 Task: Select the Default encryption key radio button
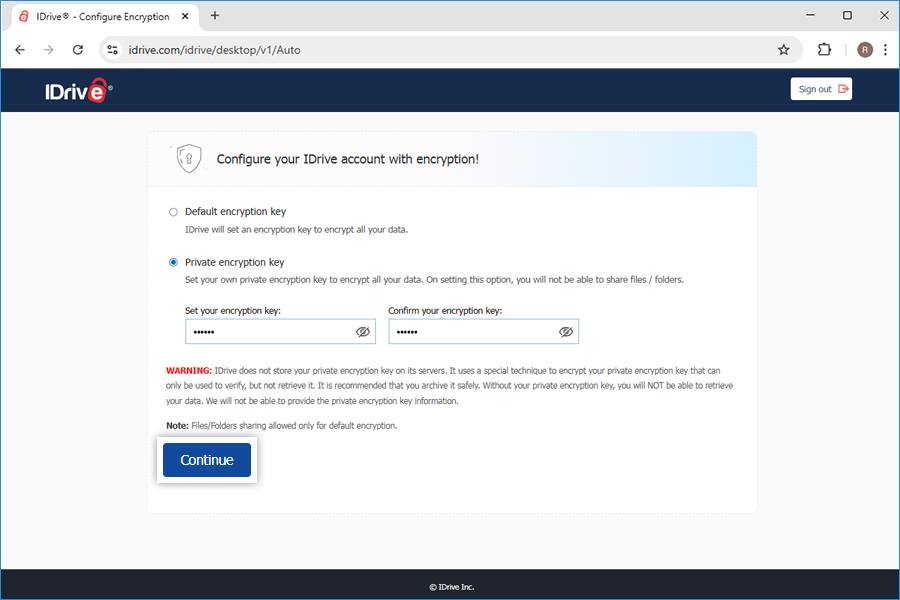[173, 212]
